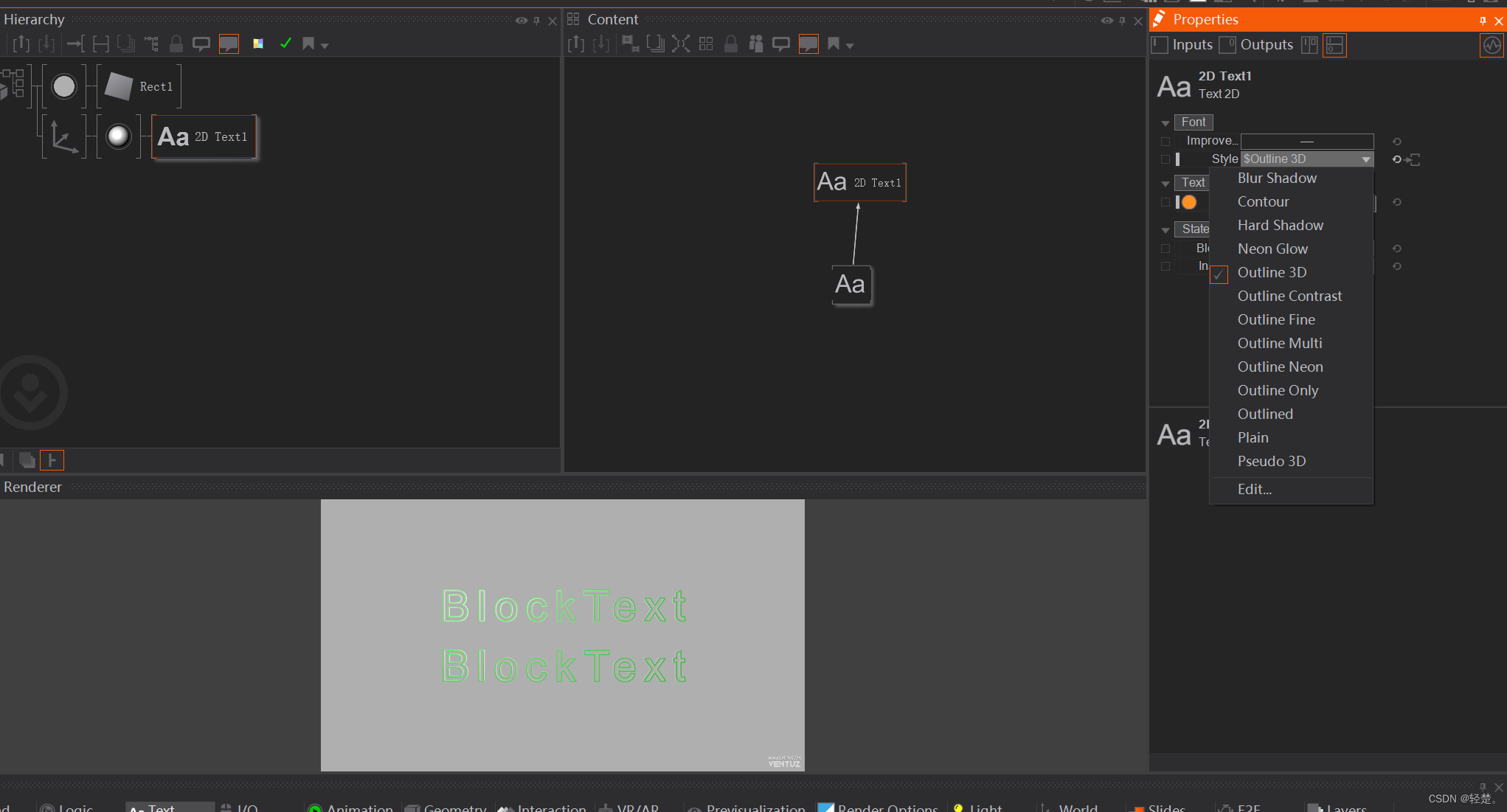
Task: Tick the checkbox beside the Style property
Action: [1165, 159]
